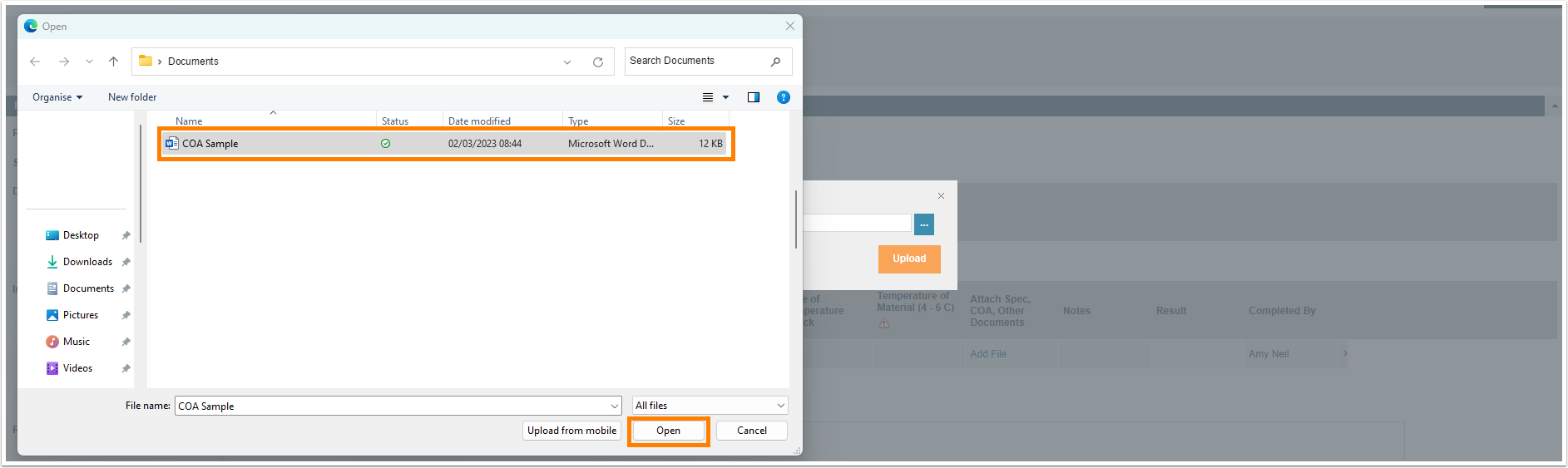Viewport: 1568px width, 468px height.
Task: Select Pictures in the navigation pane
Action: click(x=81, y=315)
